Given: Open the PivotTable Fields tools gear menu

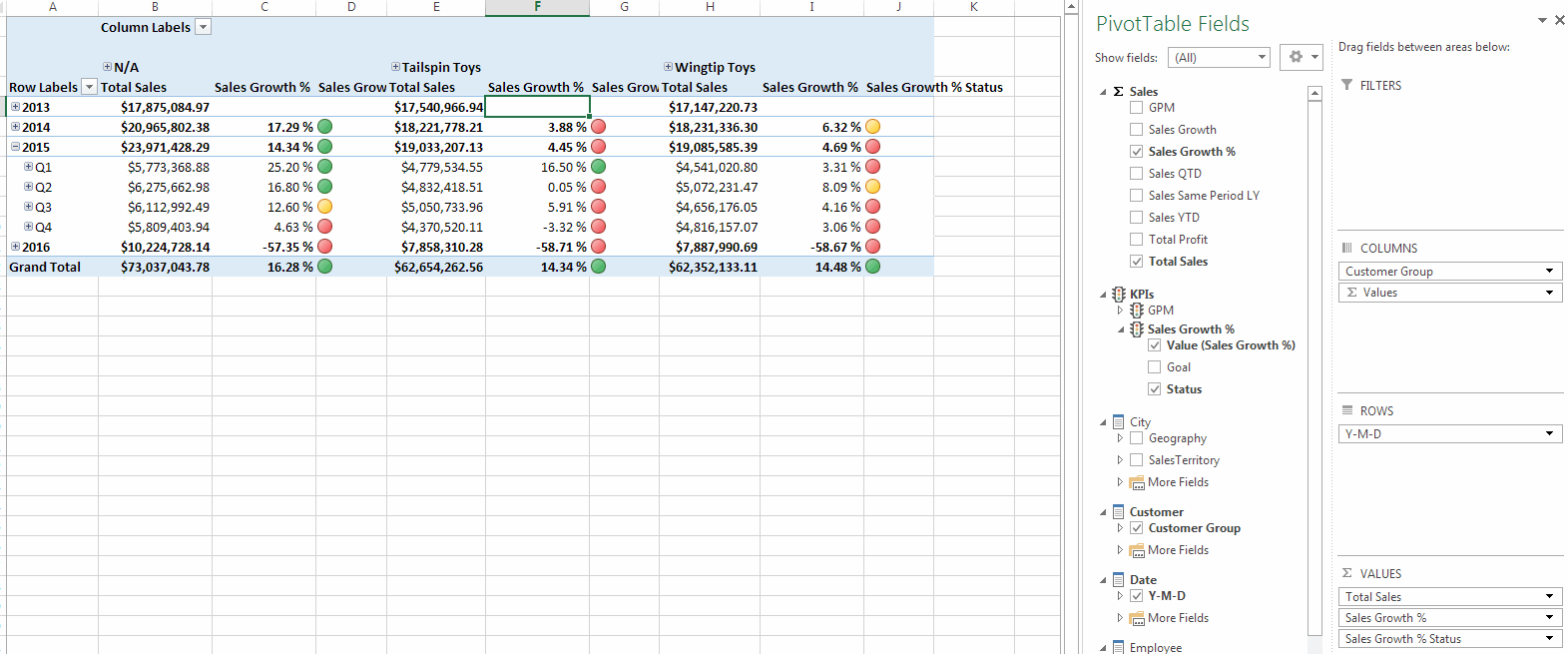Looking at the screenshot, I should 1304,57.
